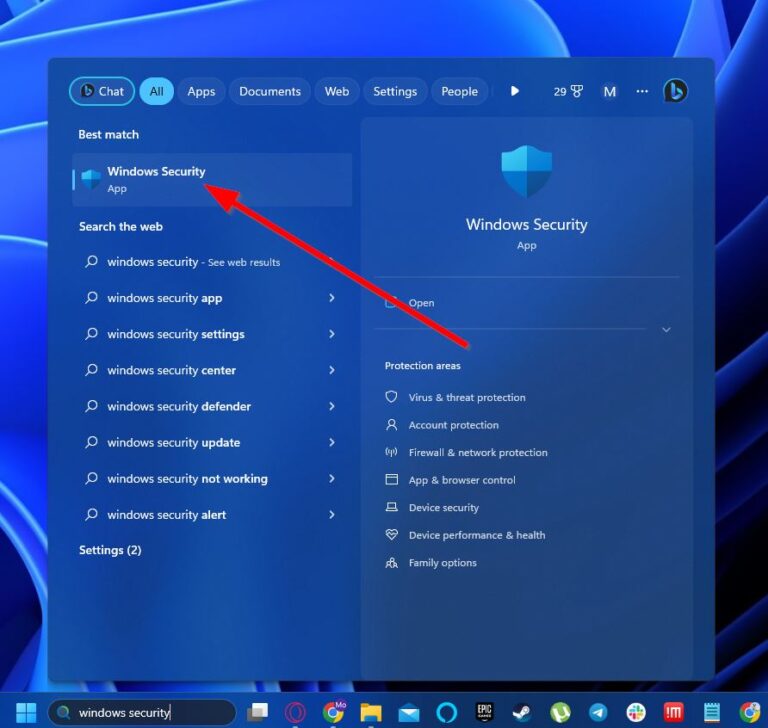The image size is (768, 728).
Task: Open the Mail app from the taskbar
Action: (409, 712)
